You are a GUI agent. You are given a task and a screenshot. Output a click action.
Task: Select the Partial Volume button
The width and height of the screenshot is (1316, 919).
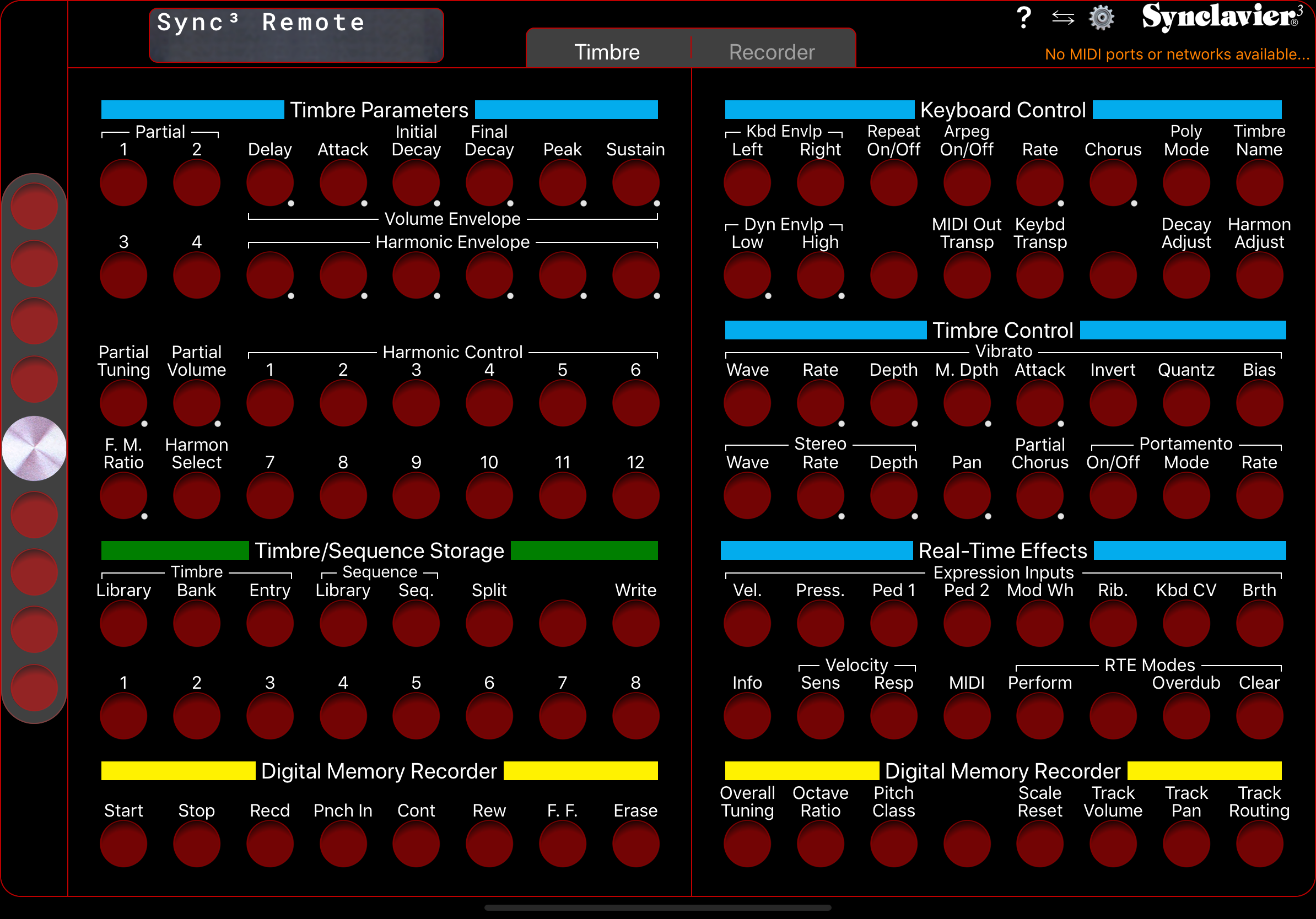tap(197, 403)
